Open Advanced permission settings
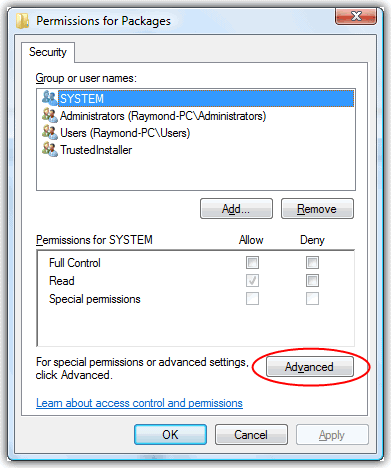Screen dimensions: 391x468 [310, 367]
